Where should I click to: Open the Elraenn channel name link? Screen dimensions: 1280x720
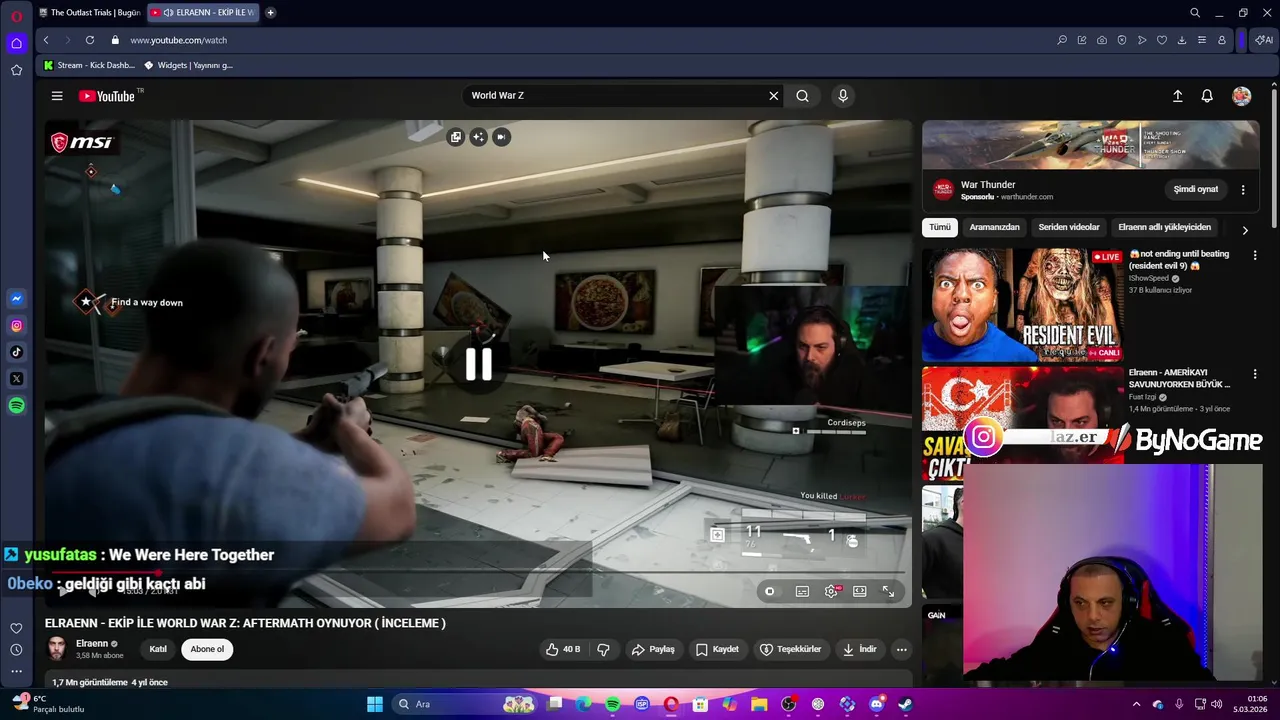pyautogui.click(x=92, y=643)
